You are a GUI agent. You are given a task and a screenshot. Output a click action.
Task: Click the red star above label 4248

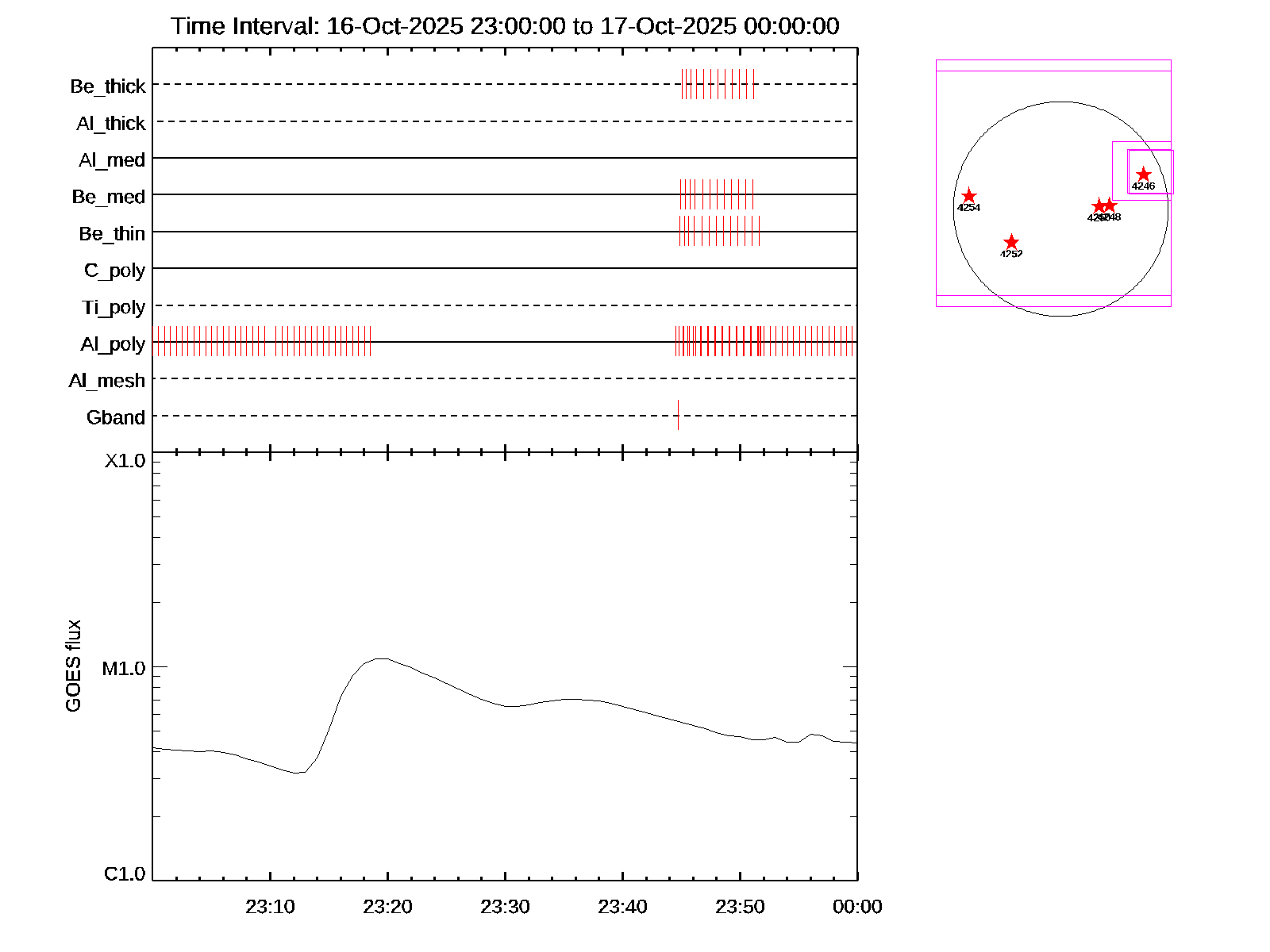point(1110,205)
